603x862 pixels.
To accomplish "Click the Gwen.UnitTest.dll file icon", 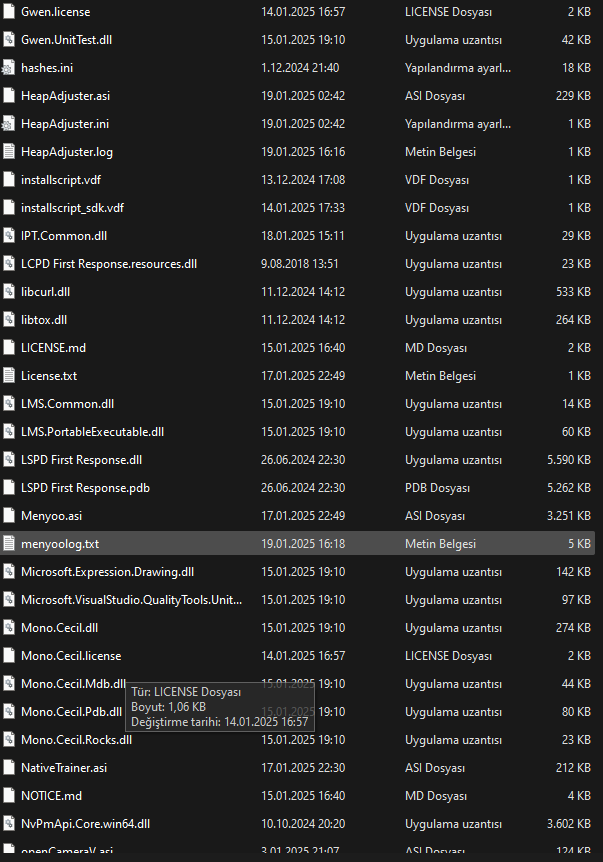I will click(x=10, y=40).
